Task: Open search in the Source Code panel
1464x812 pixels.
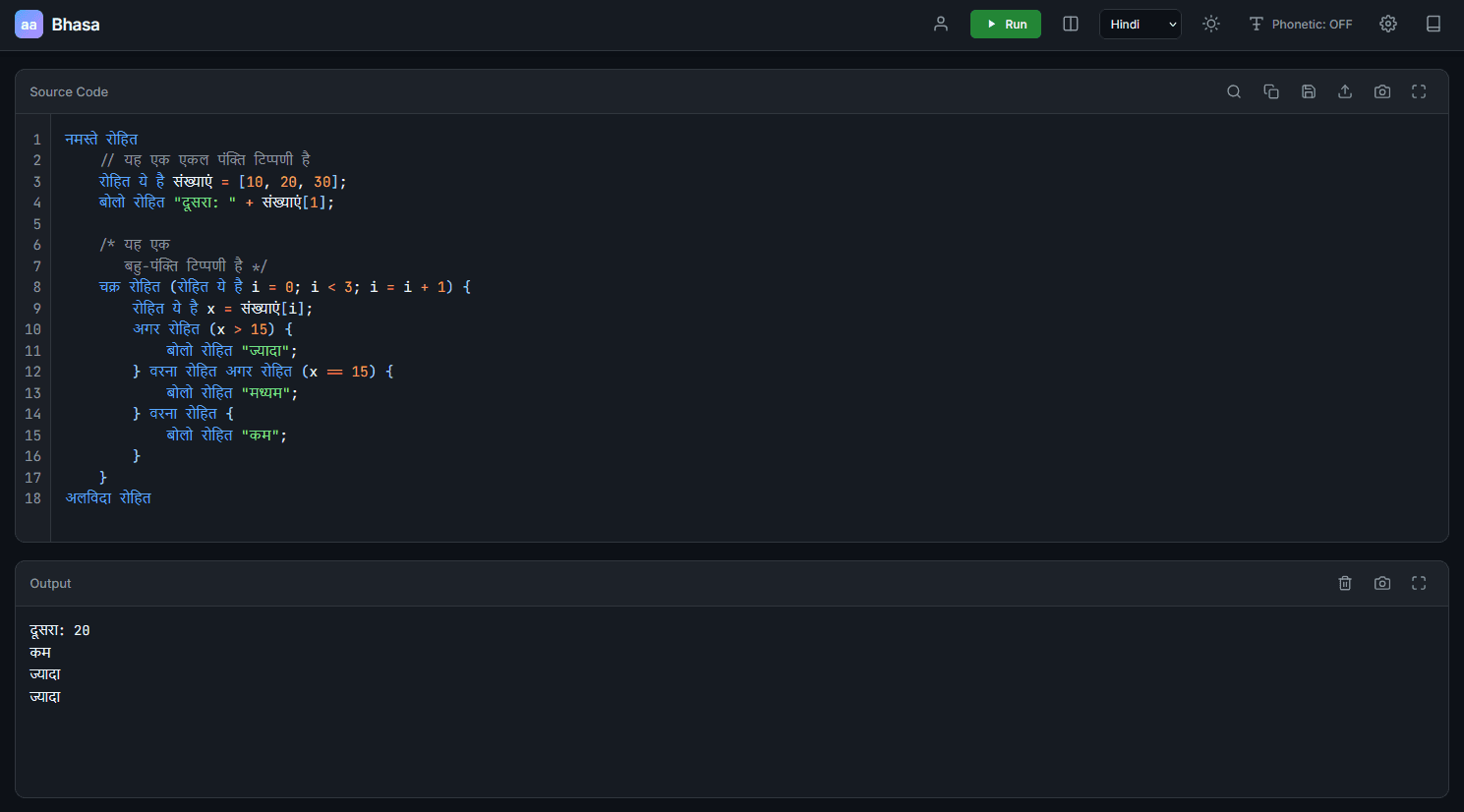Action: click(x=1234, y=91)
